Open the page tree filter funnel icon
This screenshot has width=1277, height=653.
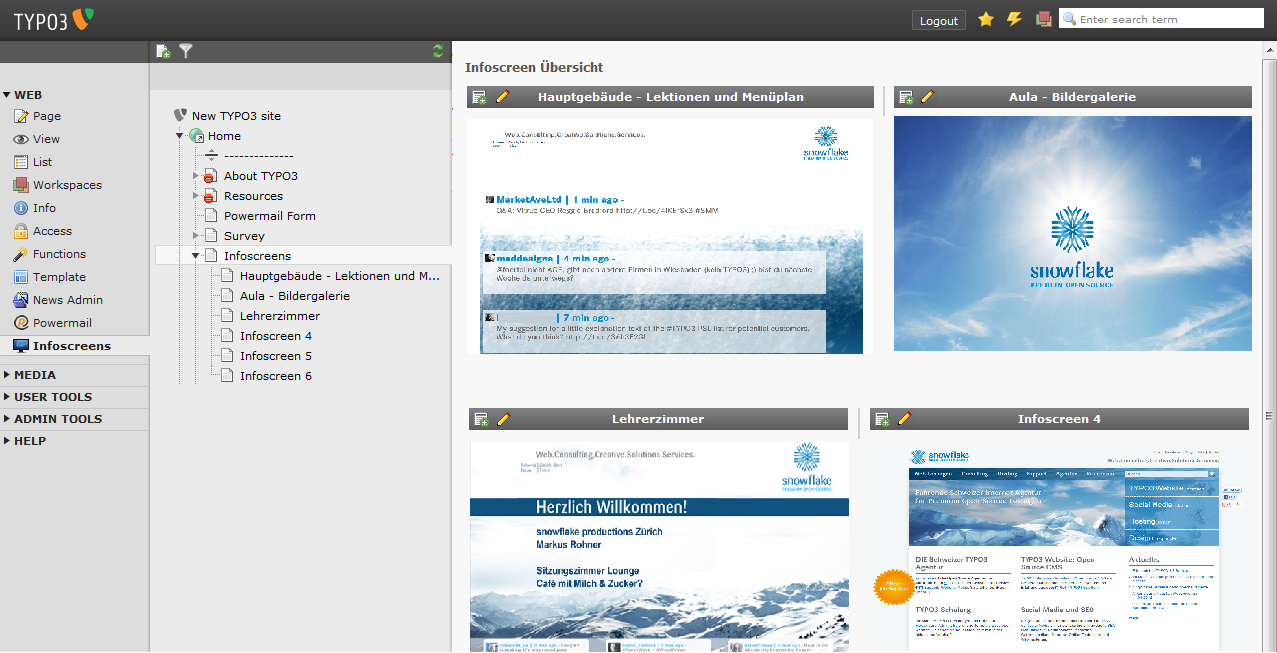186,52
